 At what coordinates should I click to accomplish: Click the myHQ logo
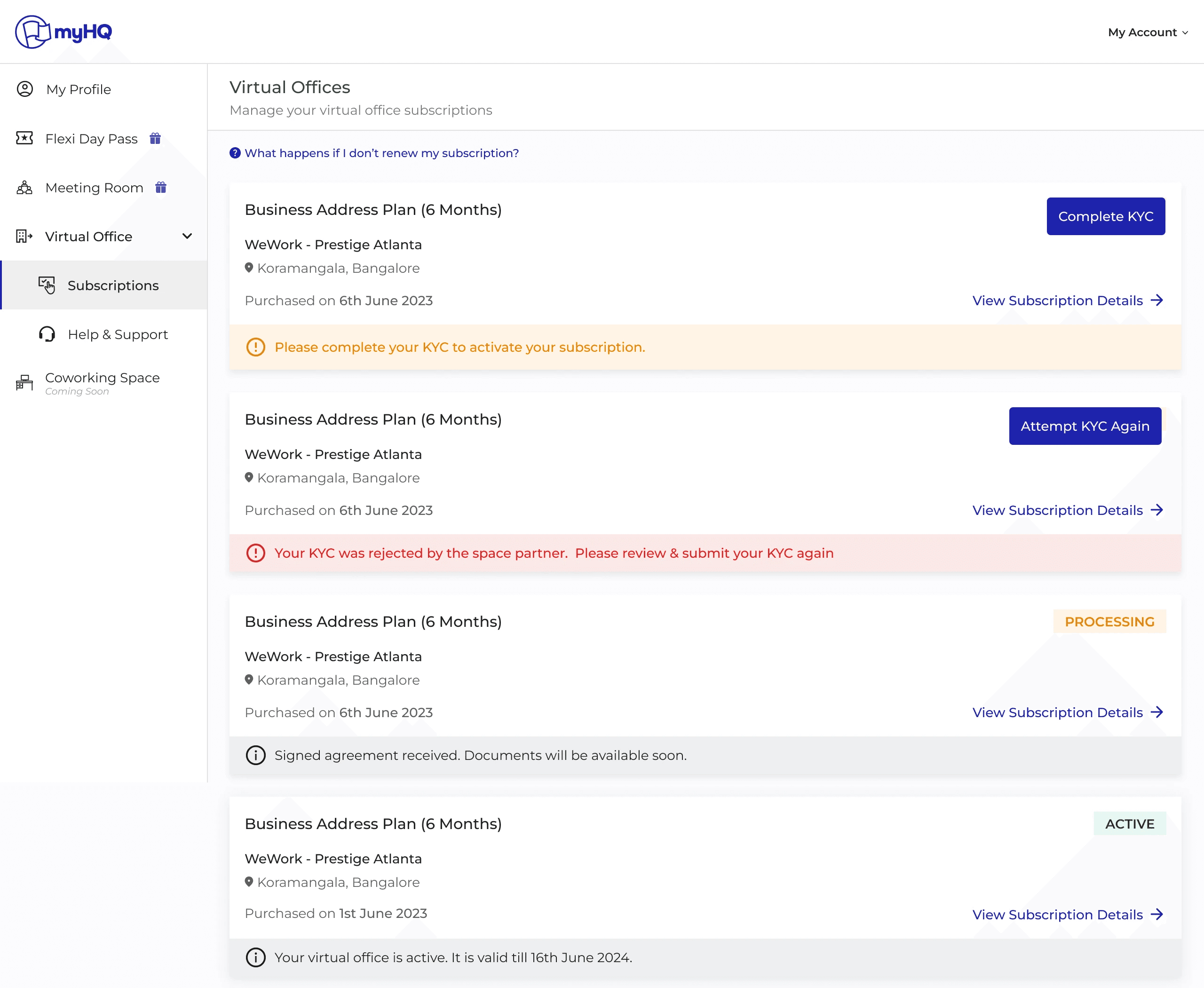[x=63, y=32]
